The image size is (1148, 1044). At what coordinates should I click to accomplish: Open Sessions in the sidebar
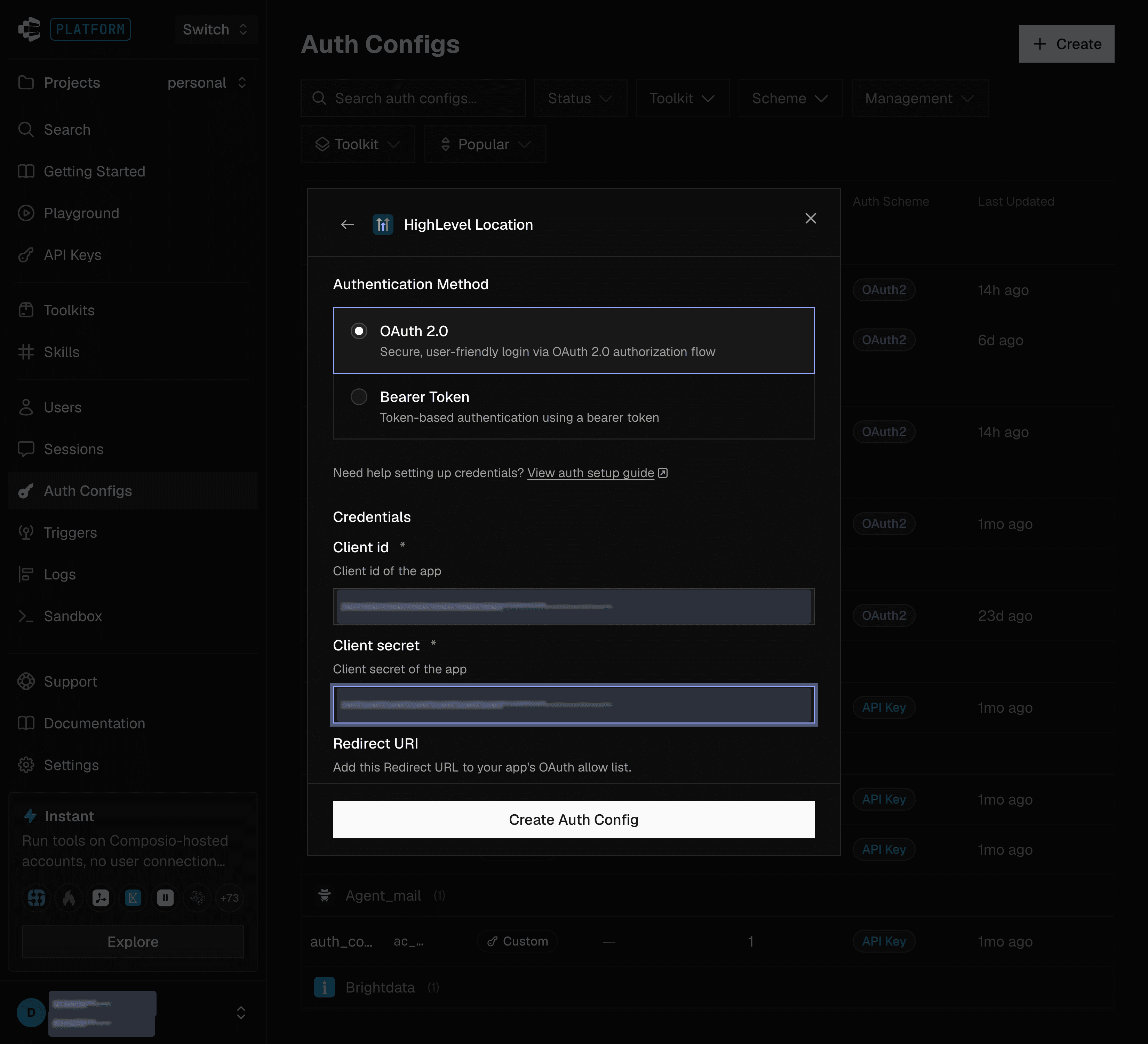click(x=133, y=449)
